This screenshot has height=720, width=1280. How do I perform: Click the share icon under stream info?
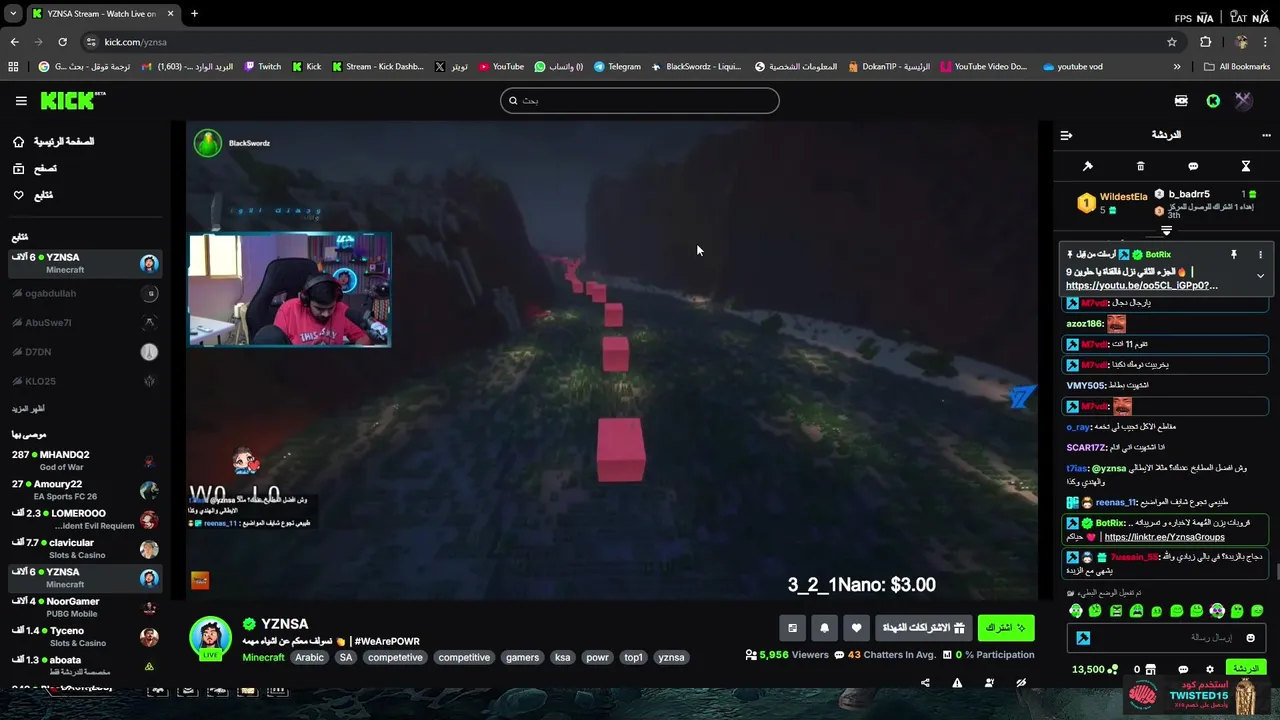(925, 683)
